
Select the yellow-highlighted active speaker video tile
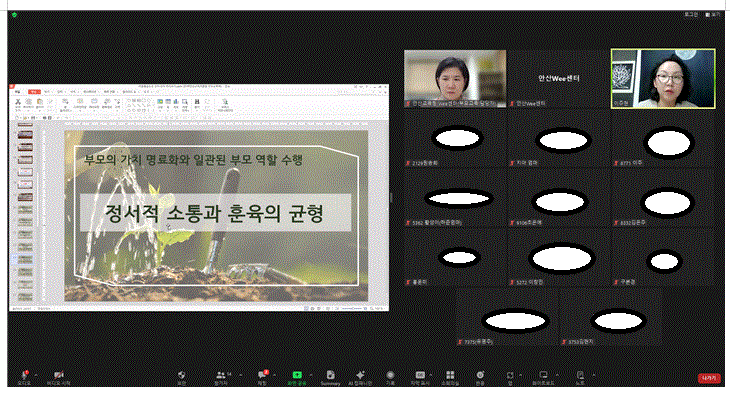pos(663,79)
